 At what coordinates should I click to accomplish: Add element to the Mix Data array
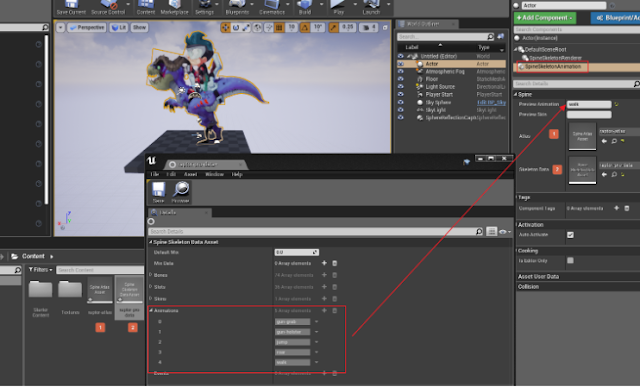(x=324, y=263)
